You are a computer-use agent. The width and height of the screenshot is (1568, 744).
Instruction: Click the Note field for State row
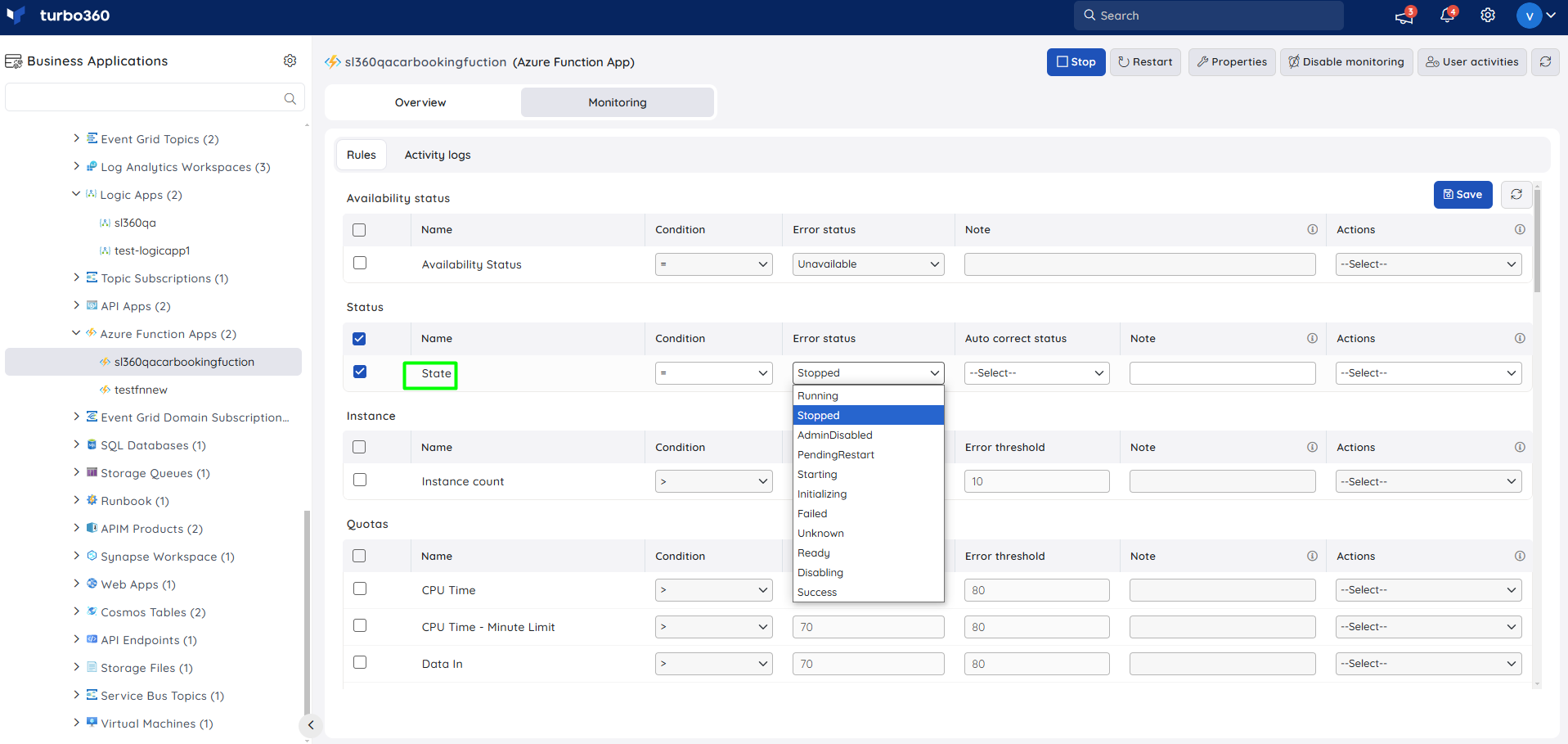pyautogui.click(x=1223, y=373)
